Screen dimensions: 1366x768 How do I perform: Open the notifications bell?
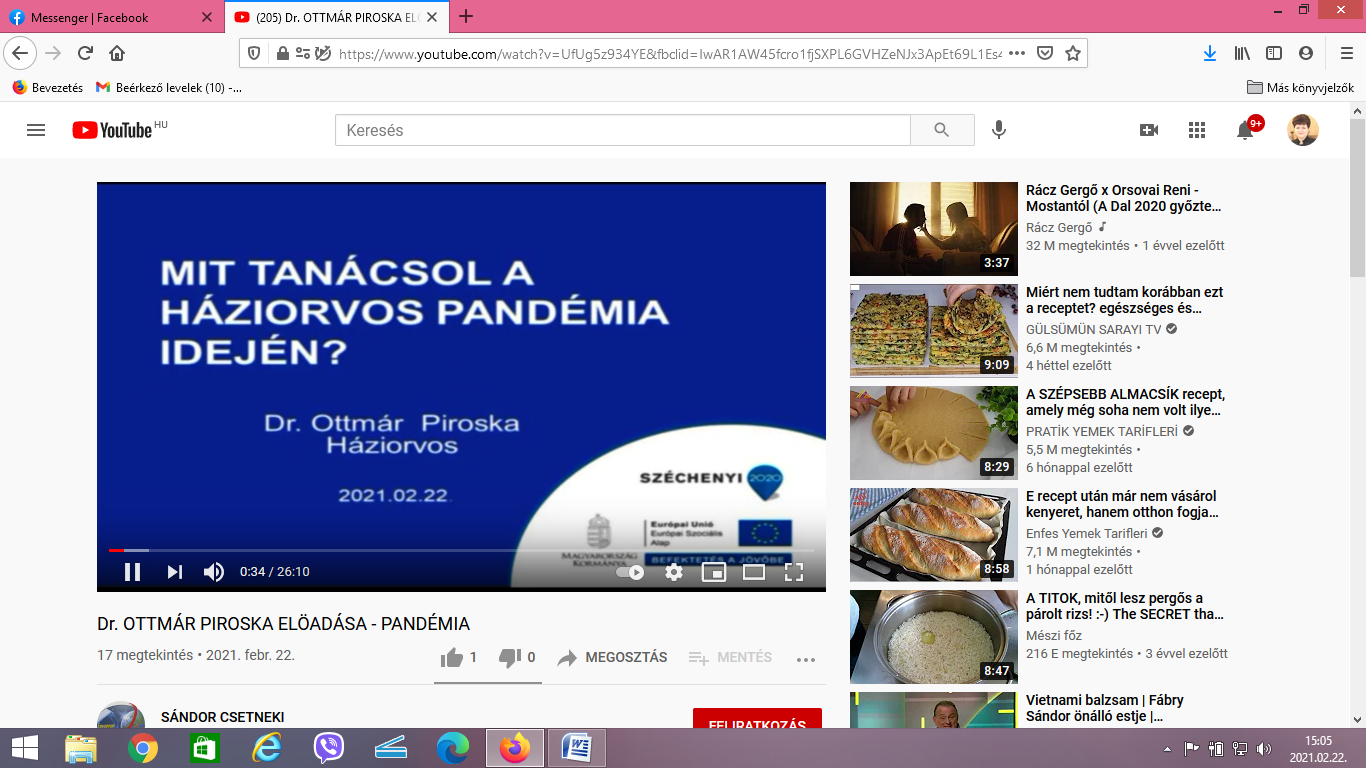1245,130
